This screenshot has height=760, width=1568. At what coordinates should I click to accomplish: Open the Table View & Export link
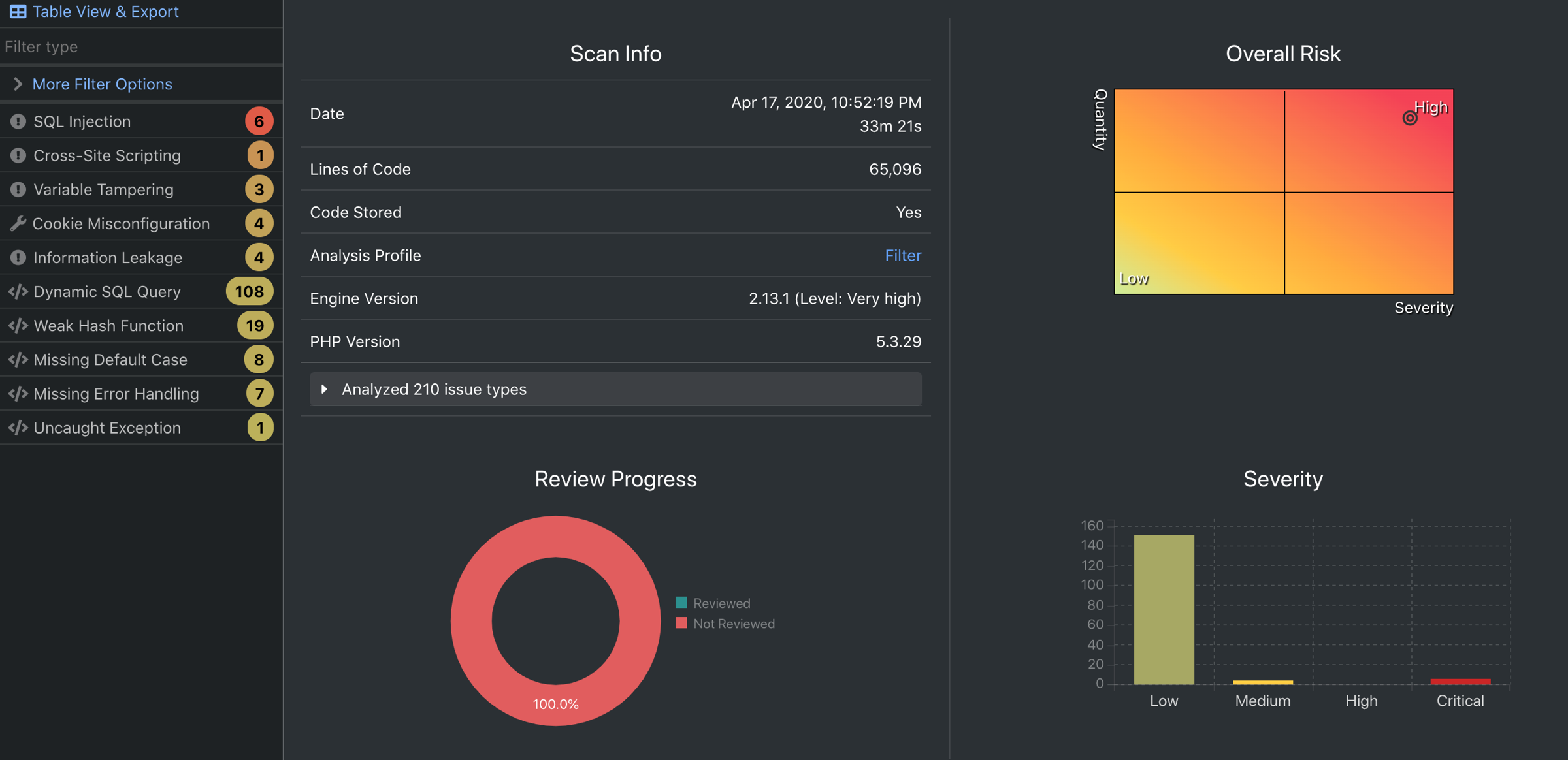click(105, 11)
